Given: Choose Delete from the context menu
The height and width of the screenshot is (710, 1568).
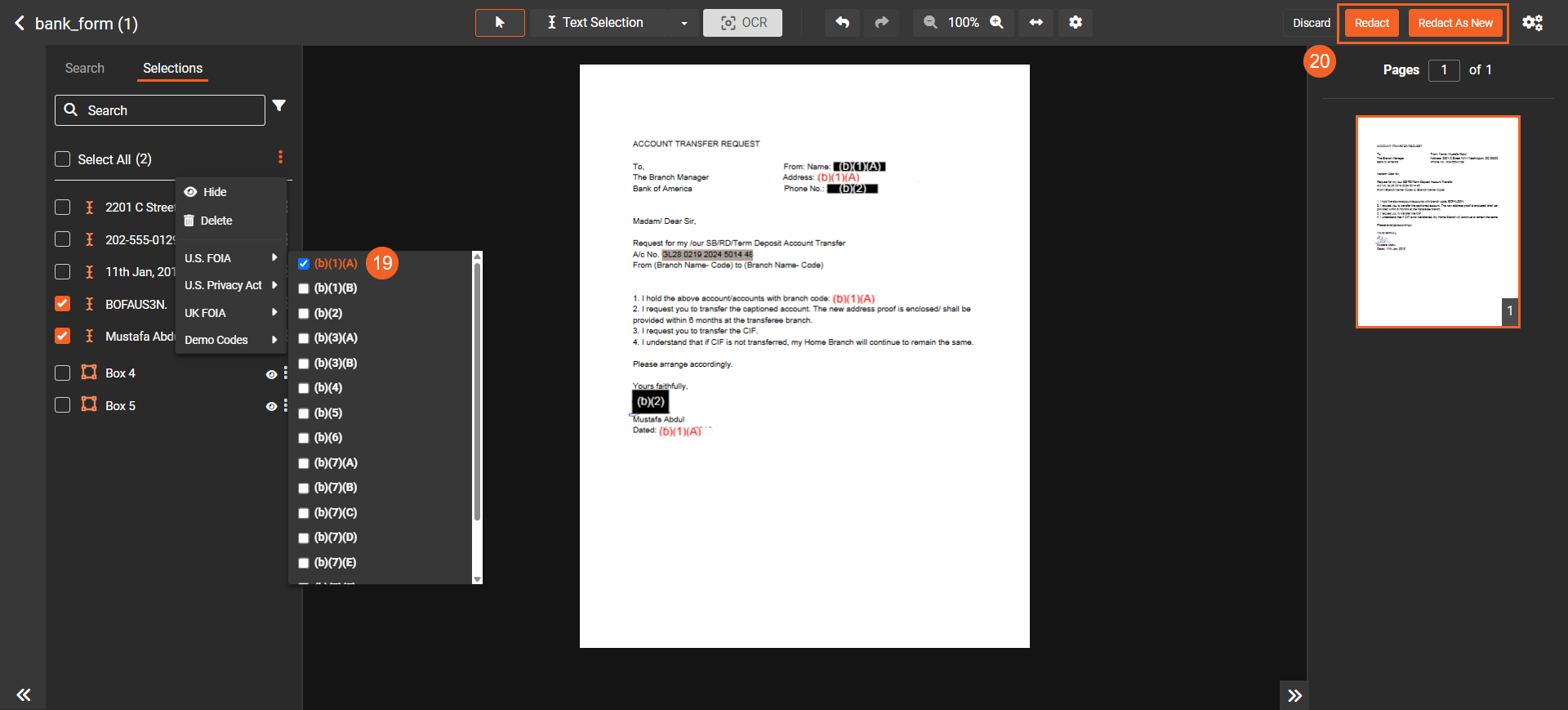Looking at the screenshot, I should [216, 221].
